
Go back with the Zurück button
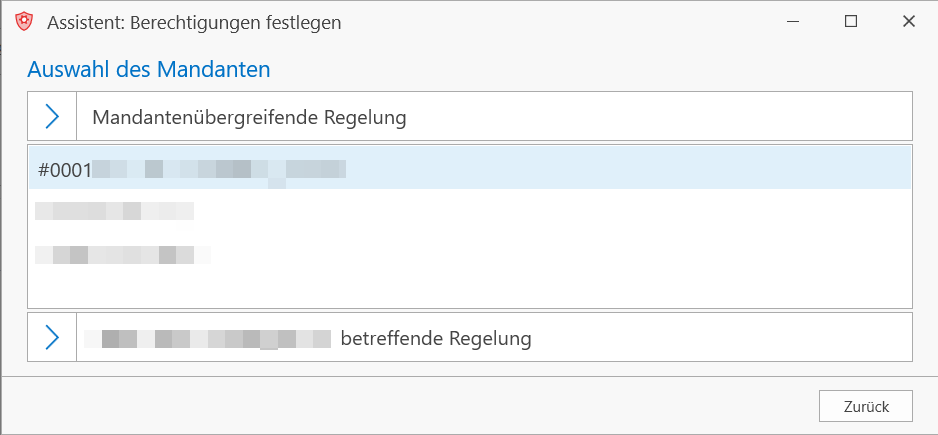pyautogui.click(x=866, y=406)
